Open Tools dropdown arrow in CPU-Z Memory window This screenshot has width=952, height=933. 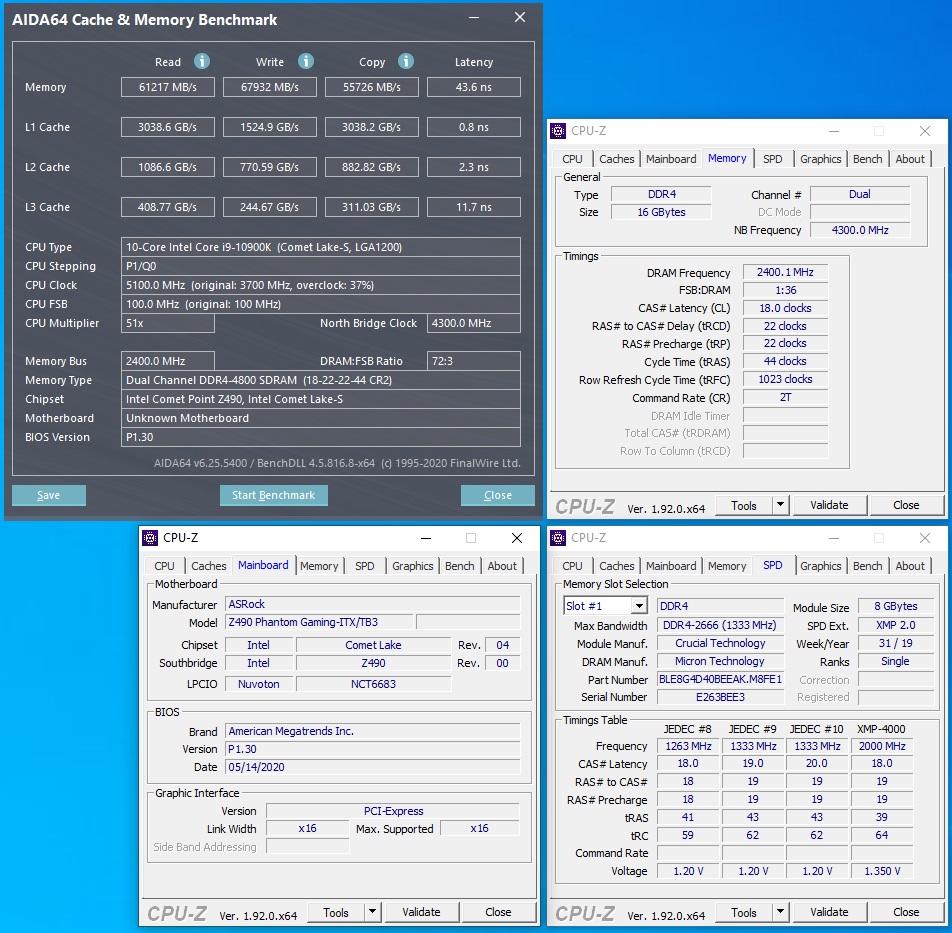click(x=780, y=505)
